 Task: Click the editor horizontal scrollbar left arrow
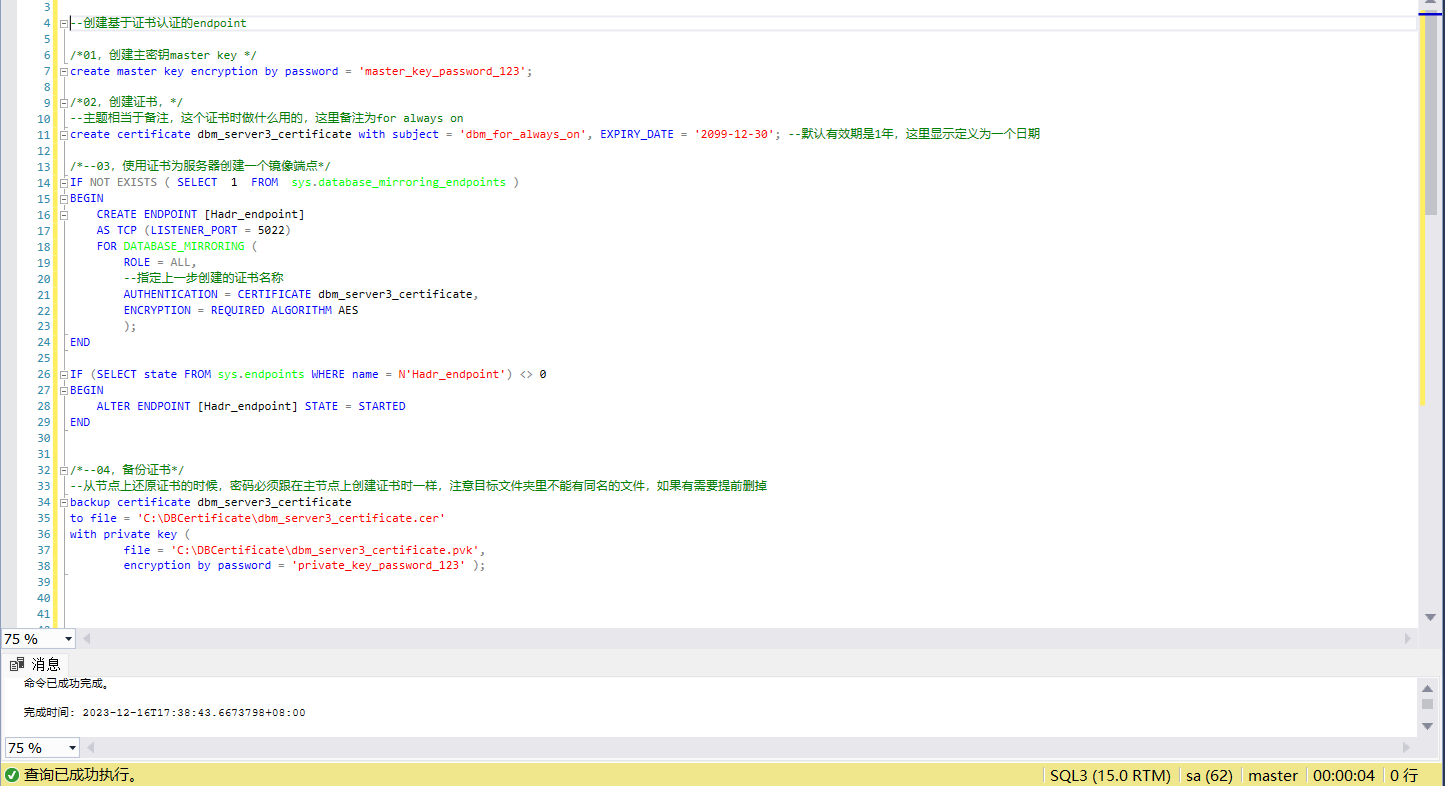(86, 638)
